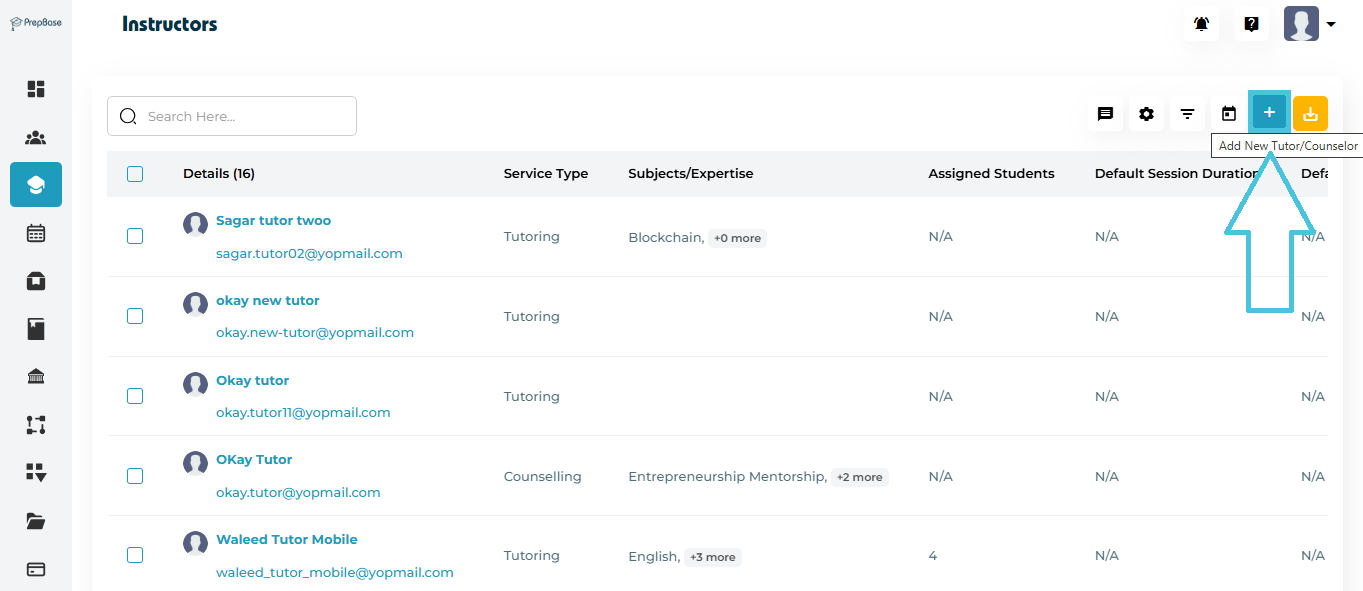This screenshot has height=591, width=1363.
Task: Check the box for Sagar tutor twoo
Action: [135, 236]
